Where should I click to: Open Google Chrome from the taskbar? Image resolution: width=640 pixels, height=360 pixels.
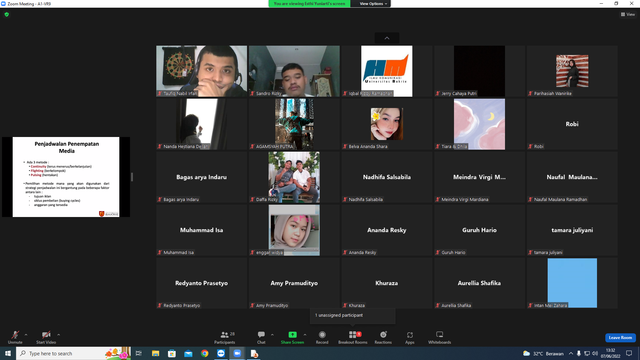coord(204,353)
